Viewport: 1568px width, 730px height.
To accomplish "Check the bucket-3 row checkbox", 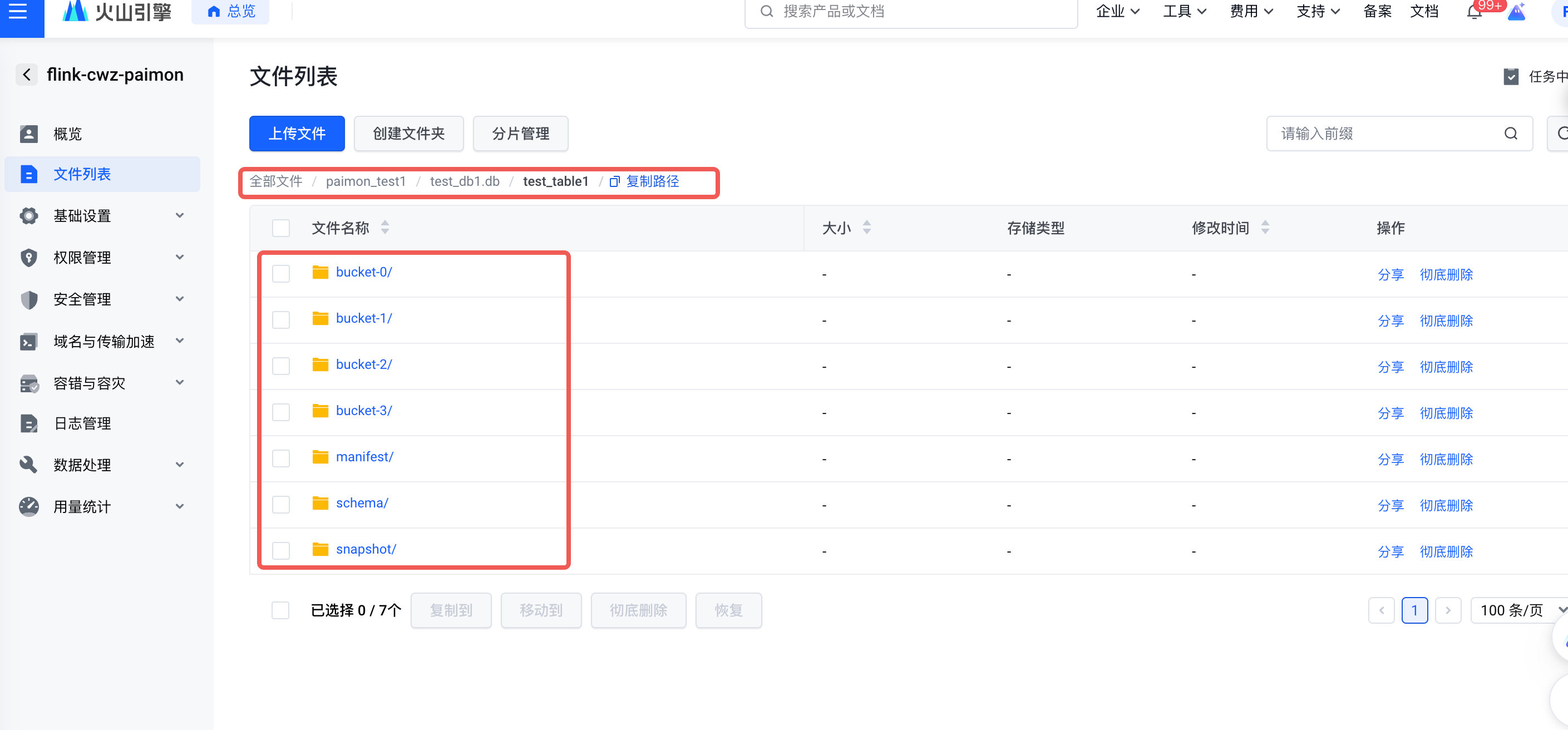I will [x=280, y=412].
